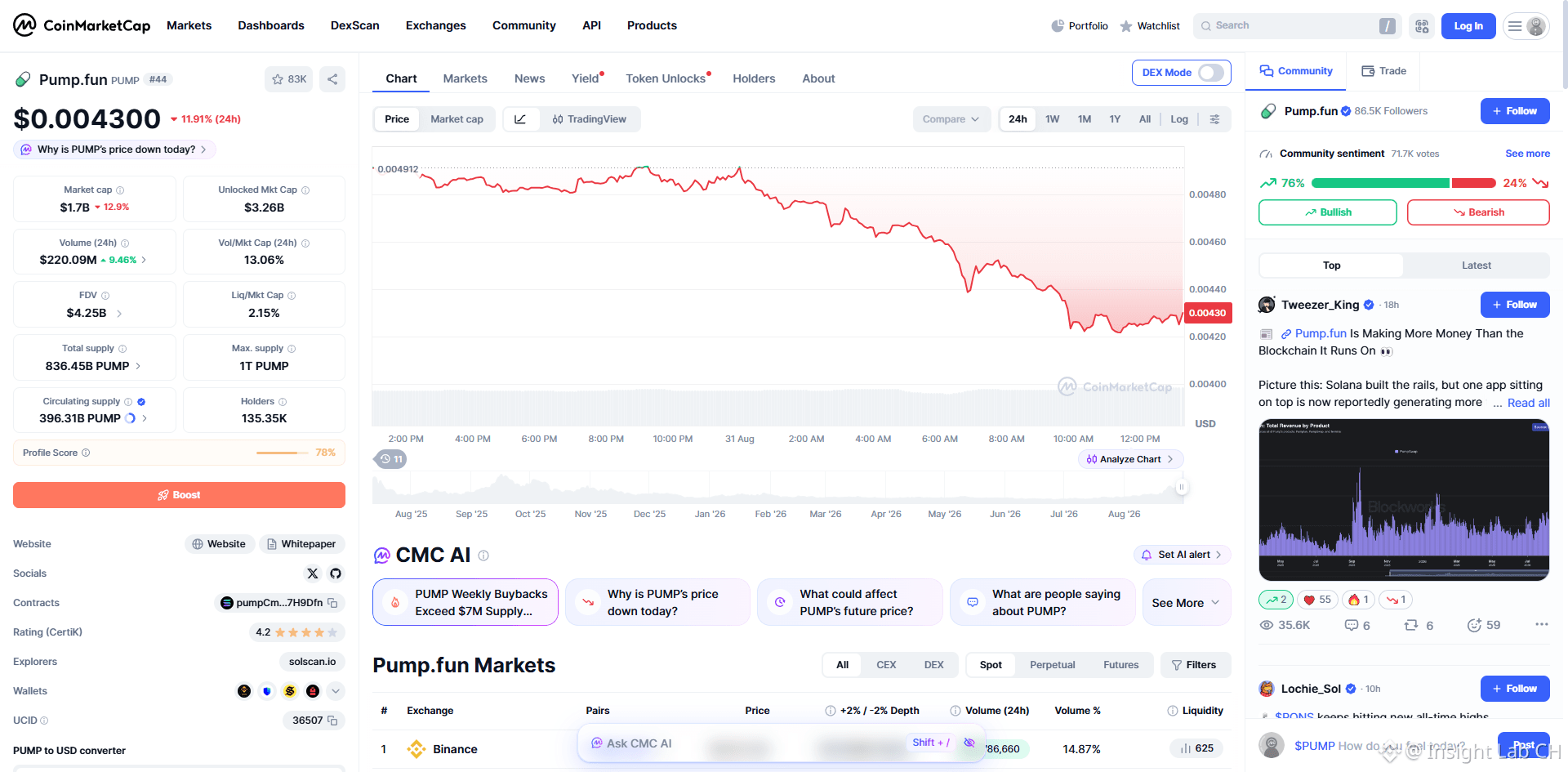Image resolution: width=1568 pixels, height=772 pixels.
Task: Open the X social profile icon
Action: tap(312, 573)
